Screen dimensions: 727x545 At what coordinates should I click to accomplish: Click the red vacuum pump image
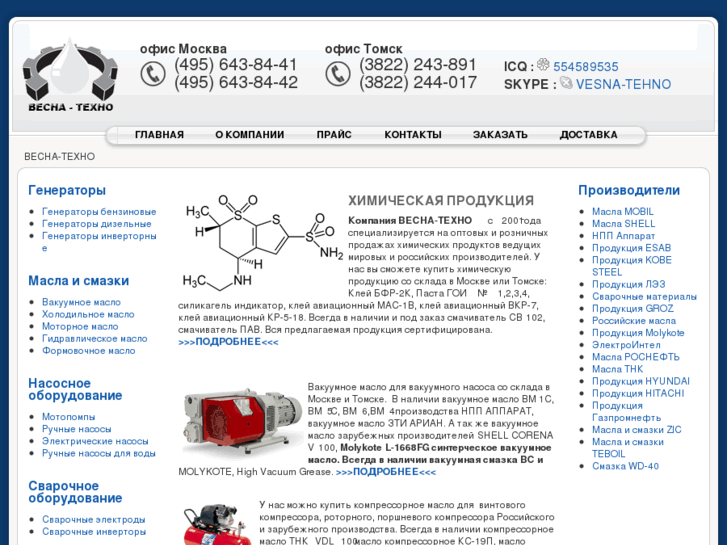[x=242, y=422]
